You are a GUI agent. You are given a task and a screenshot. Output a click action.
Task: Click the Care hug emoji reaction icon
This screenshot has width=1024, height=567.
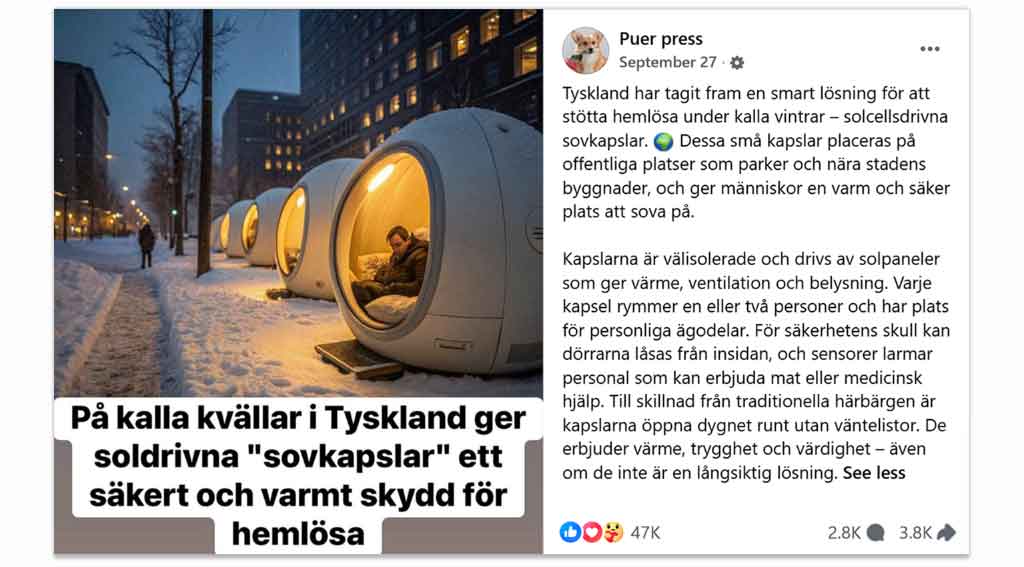613,532
